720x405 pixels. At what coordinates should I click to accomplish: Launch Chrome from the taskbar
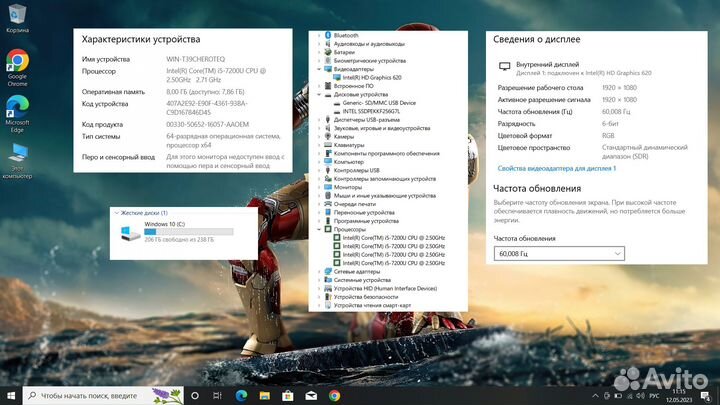pos(334,395)
